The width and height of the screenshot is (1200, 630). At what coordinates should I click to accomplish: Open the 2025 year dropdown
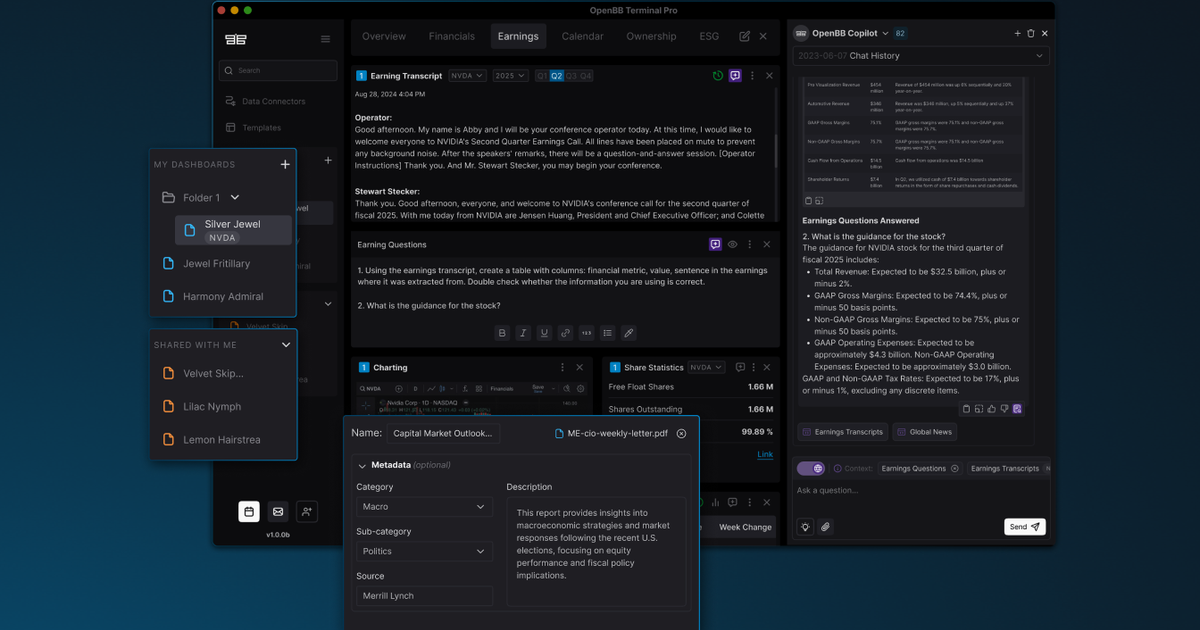[x=510, y=76]
